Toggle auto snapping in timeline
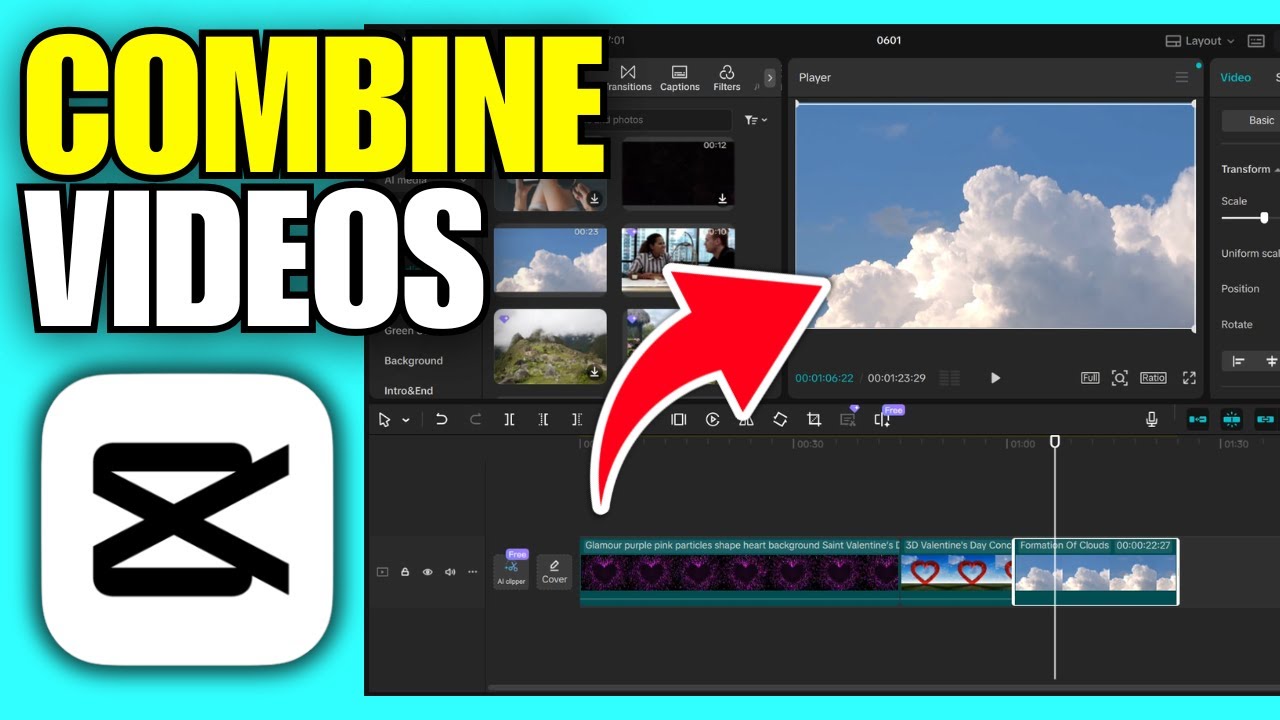This screenshot has width=1280, height=720. pyautogui.click(x=1232, y=420)
